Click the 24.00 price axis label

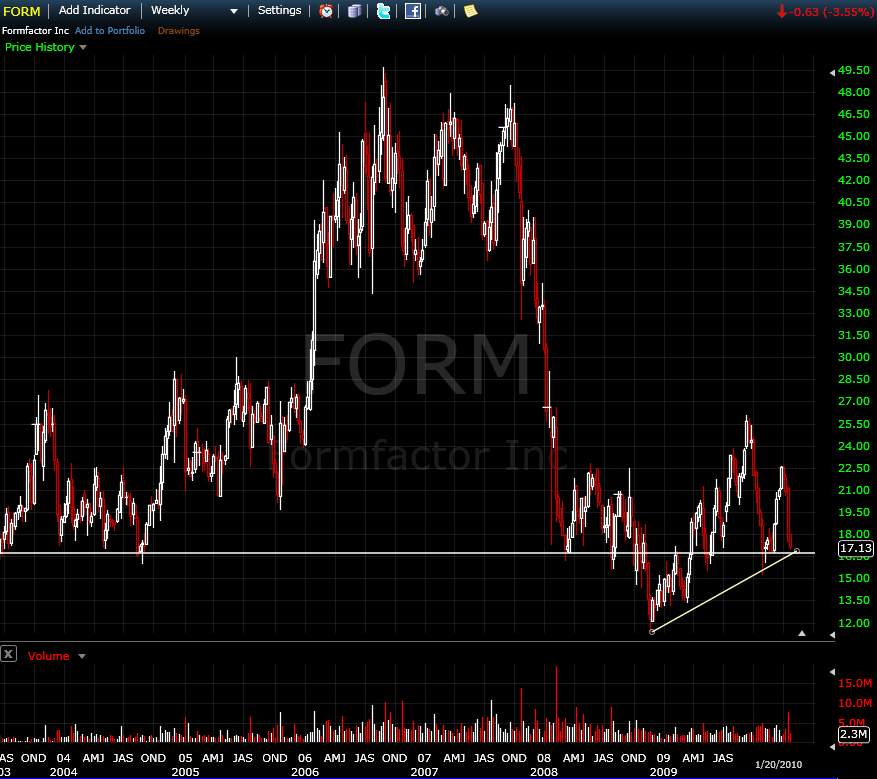pyautogui.click(x=854, y=446)
